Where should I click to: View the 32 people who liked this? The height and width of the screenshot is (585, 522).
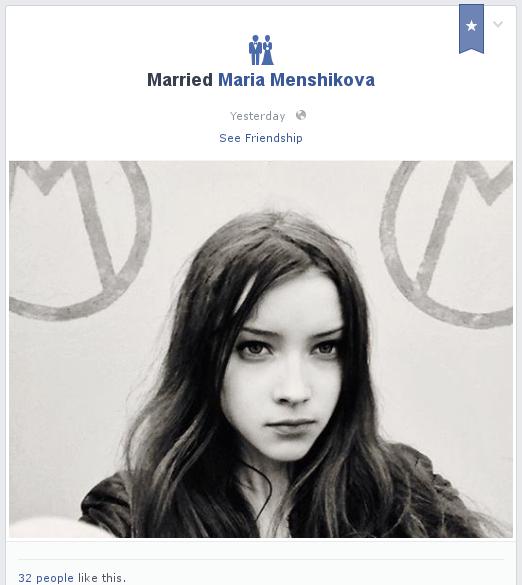point(46,578)
